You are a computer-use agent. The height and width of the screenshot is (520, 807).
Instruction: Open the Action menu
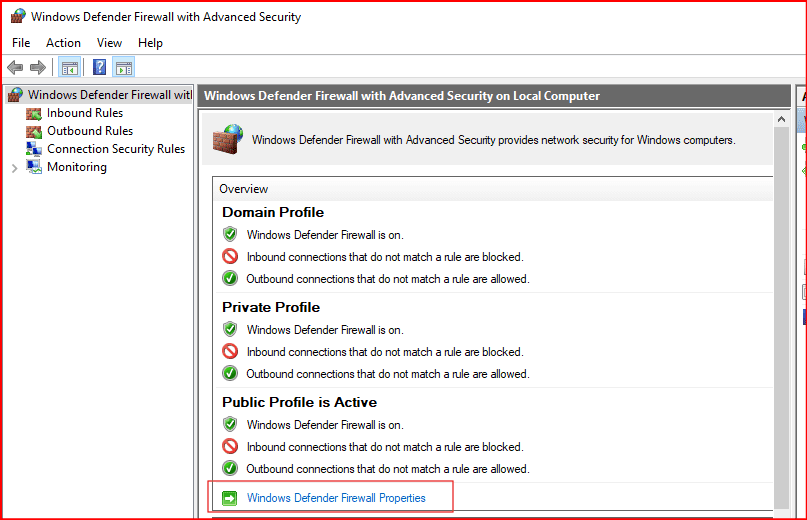63,43
